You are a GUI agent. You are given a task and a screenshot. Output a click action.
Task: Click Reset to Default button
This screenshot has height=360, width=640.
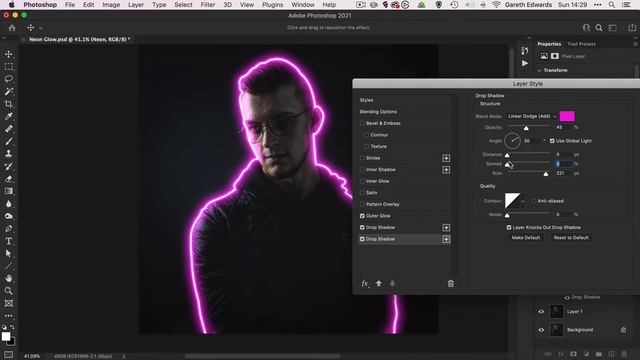pyautogui.click(x=571, y=238)
